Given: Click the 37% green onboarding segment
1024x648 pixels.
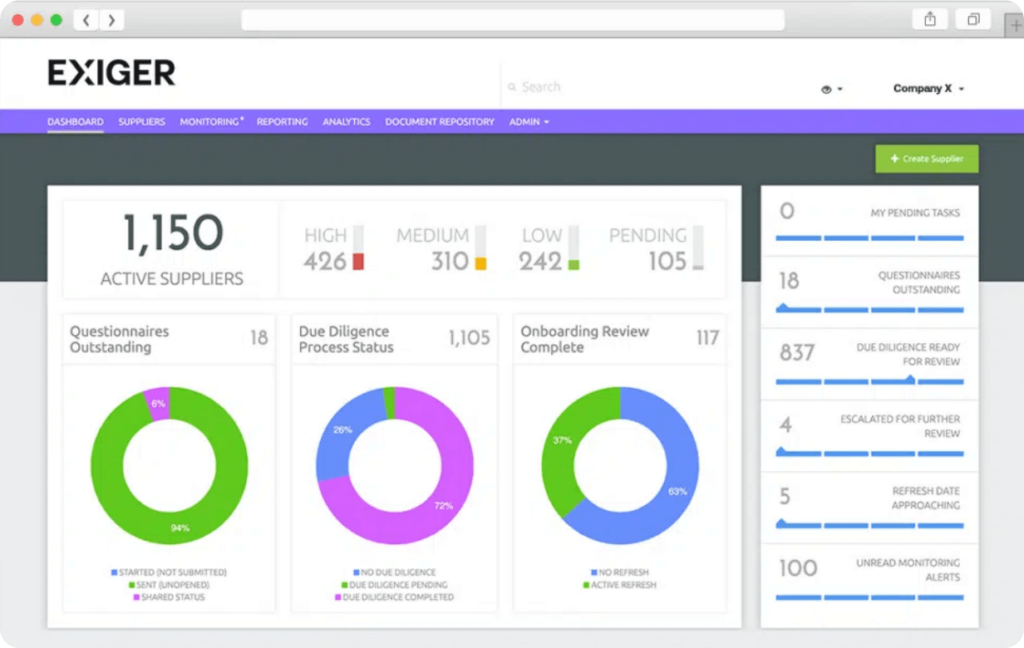Looking at the screenshot, I should click(562, 440).
